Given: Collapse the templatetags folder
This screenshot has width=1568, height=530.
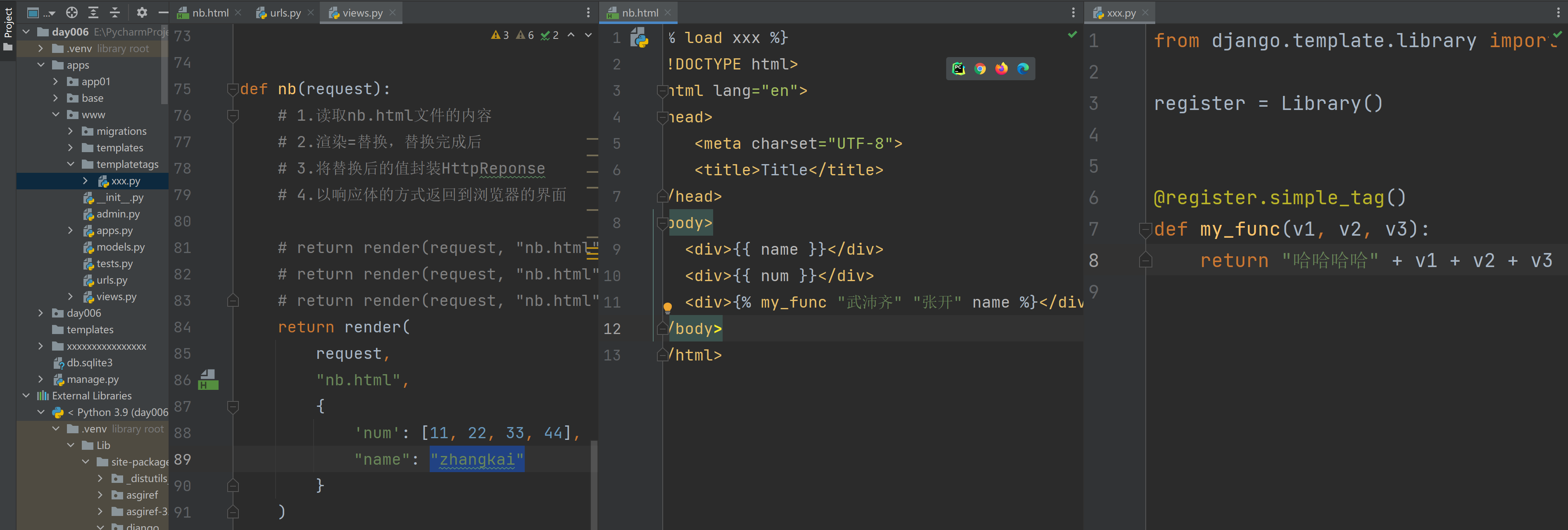Looking at the screenshot, I should click(x=71, y=164).
